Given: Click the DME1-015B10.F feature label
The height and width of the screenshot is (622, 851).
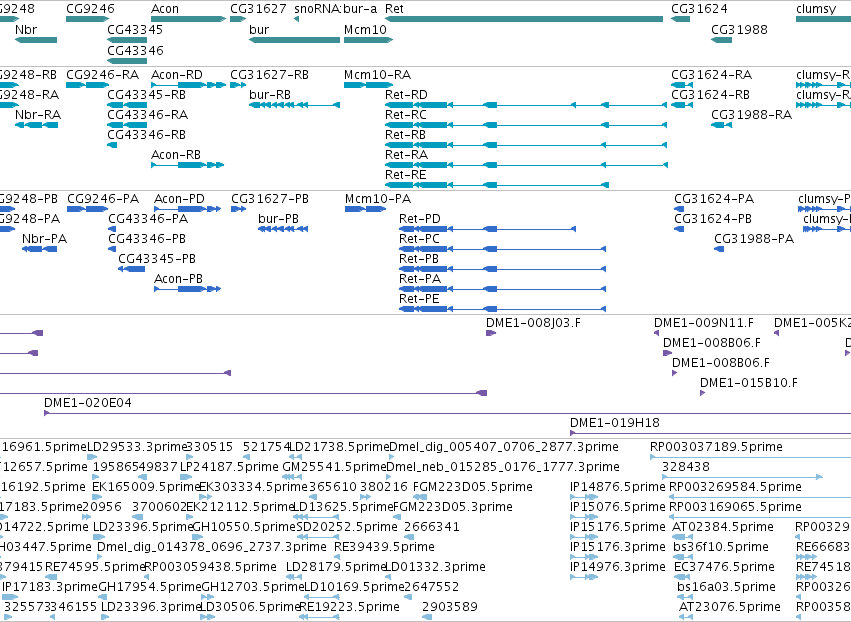Looking at the screenshot, I should tap(749, 383).
